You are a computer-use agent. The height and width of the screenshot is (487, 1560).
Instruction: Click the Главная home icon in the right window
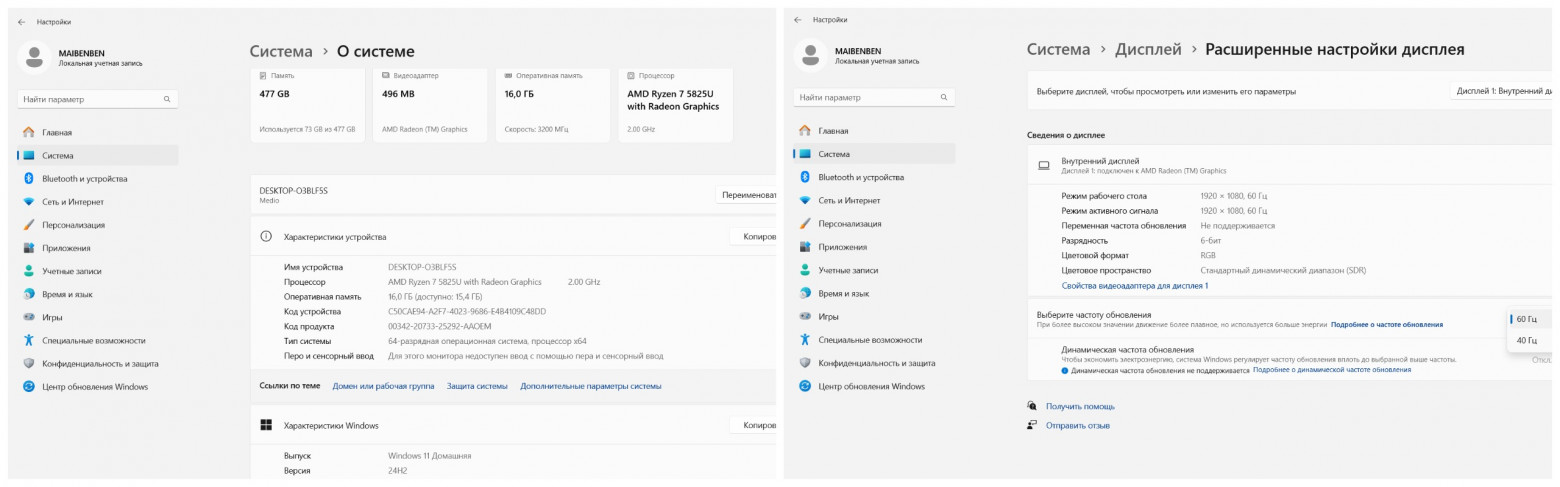805,131
